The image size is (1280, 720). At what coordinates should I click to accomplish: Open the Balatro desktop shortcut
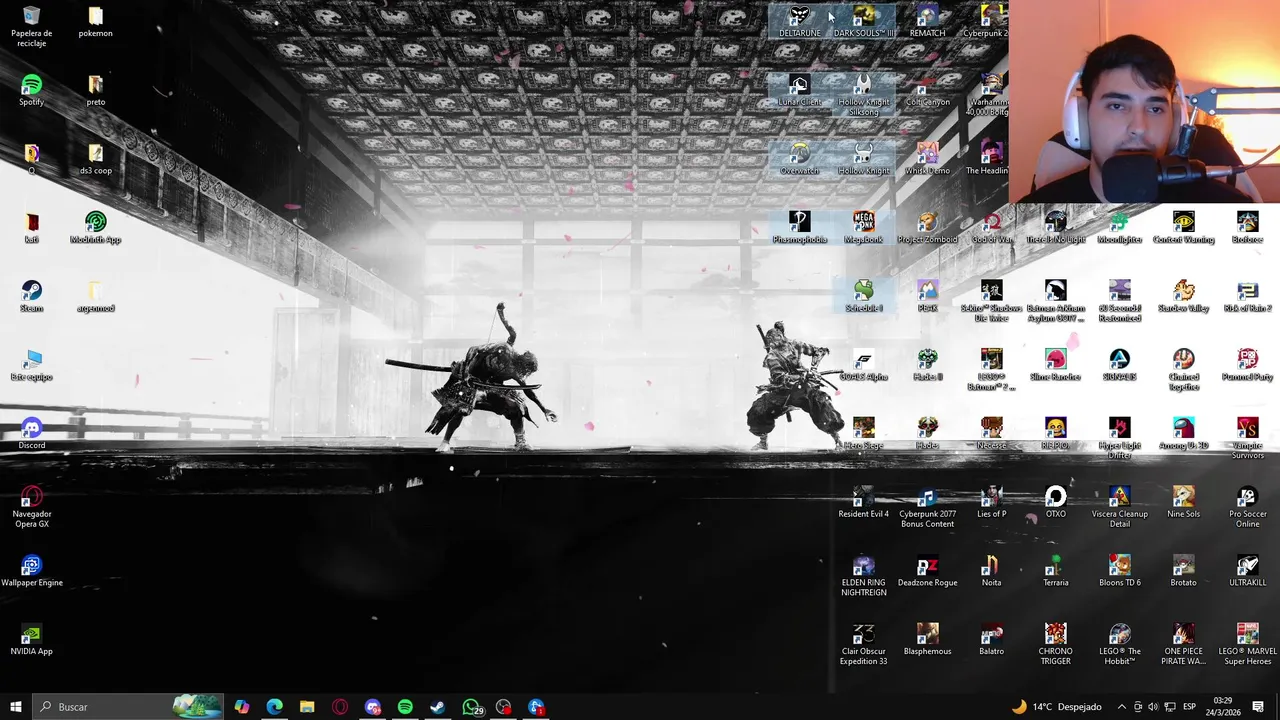click(x=991, y=640)
